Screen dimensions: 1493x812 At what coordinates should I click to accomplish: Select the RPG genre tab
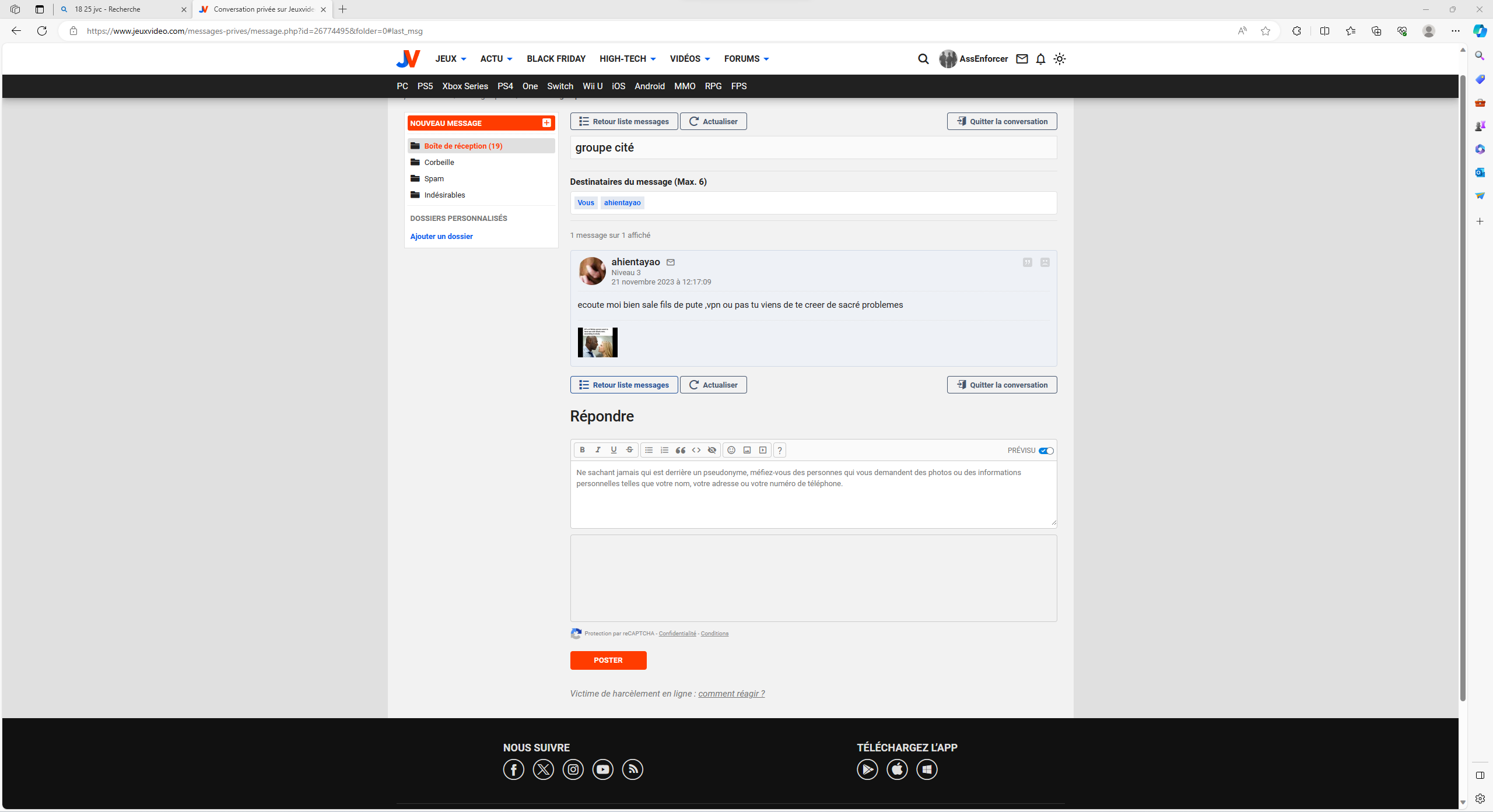pyautogui.click(x=713, y=86)
